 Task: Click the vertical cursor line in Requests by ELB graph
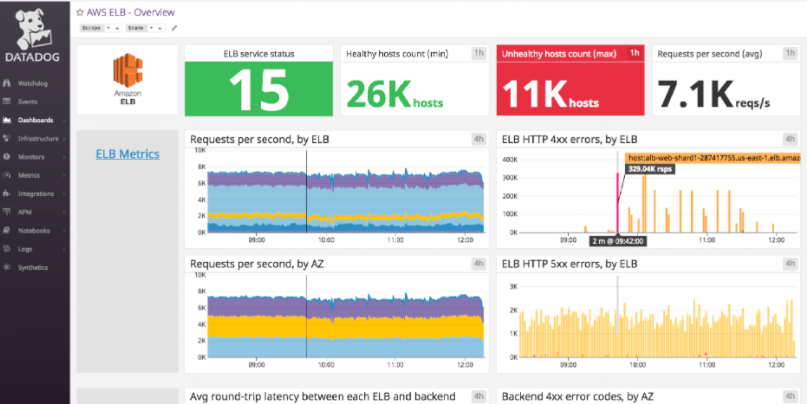(x=306, y=191)
